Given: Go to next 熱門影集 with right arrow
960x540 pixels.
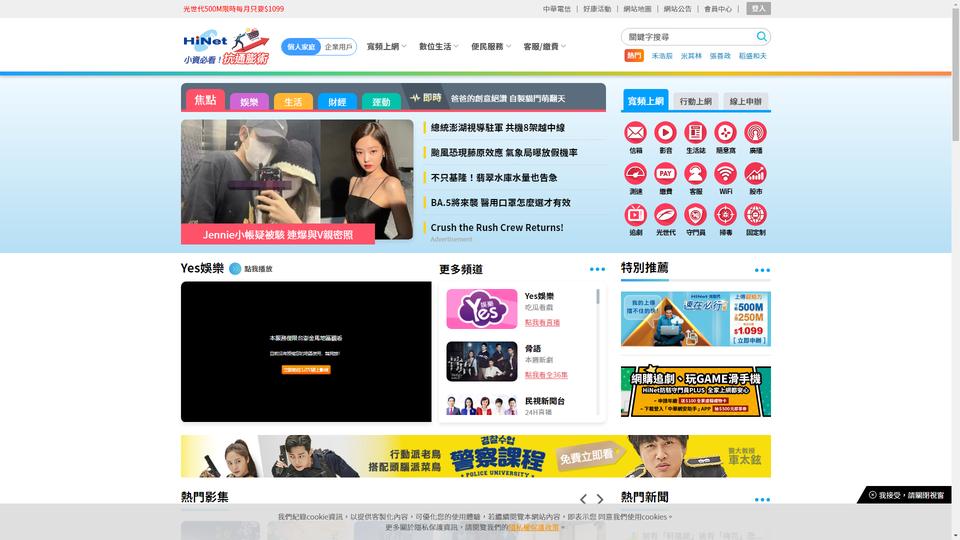Looking at the screenshot, I should pyautogui.click(x=600, y=499).
